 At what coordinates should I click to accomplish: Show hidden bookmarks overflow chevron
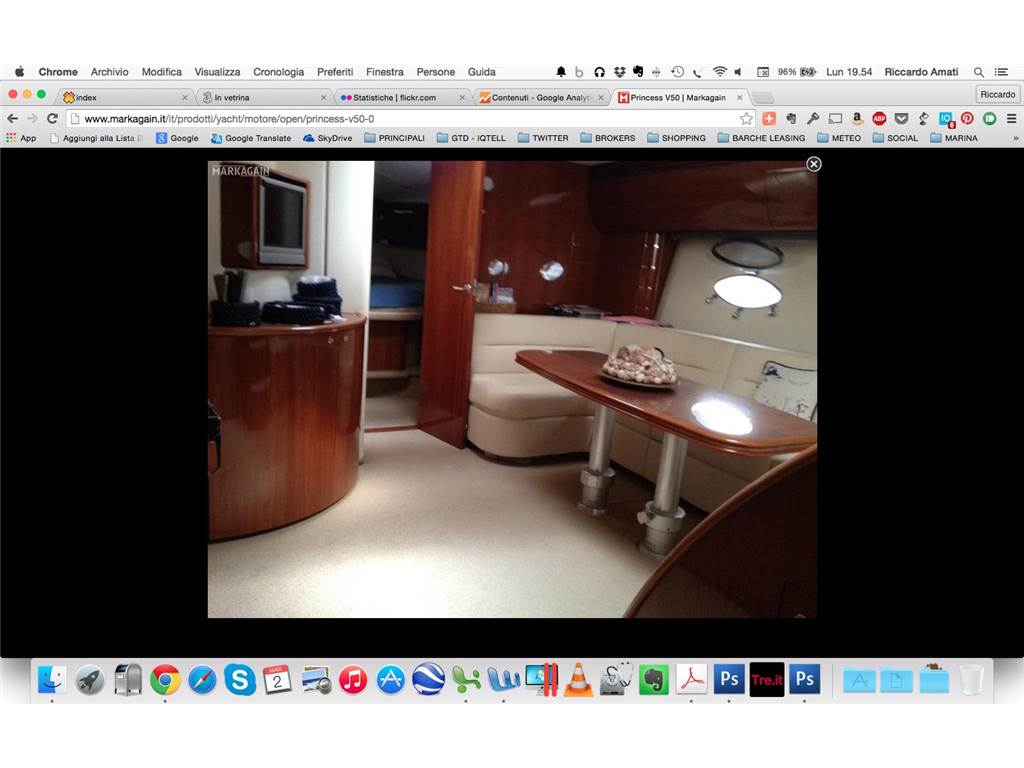coord(1016,138)
